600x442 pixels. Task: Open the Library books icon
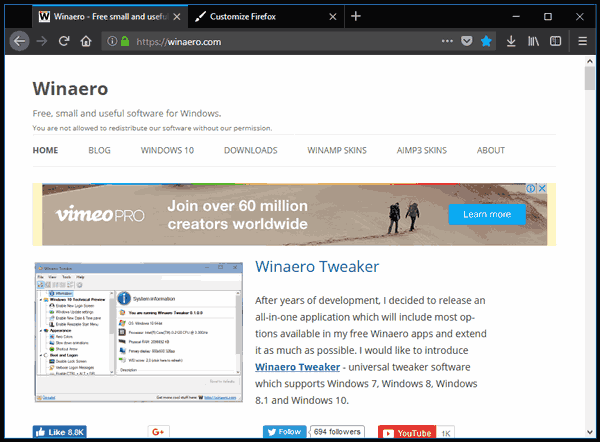(533, 41)
